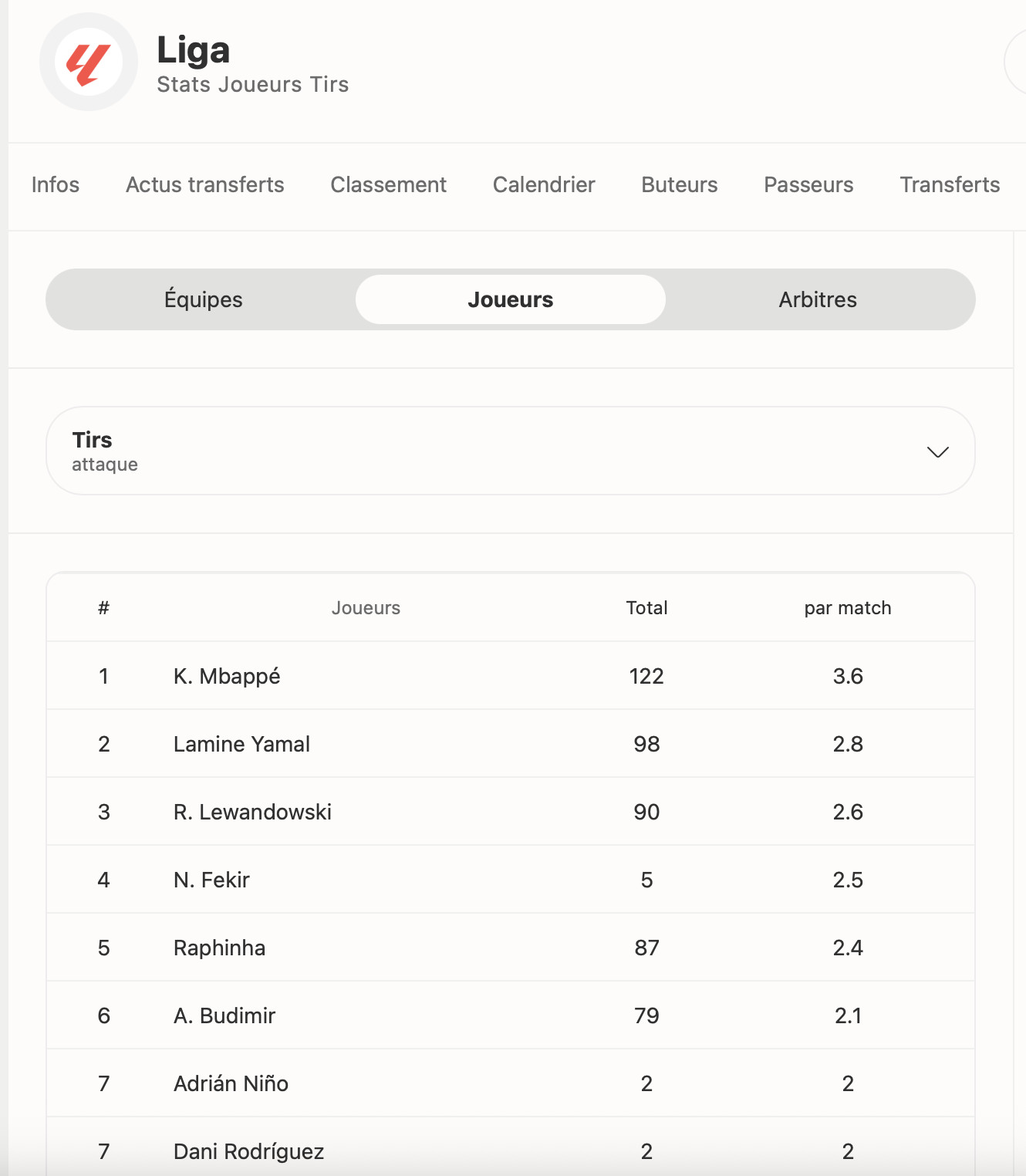Image resolution: width=1026 pixels, height=1176 pixels.
Task: Open R. Lewandowski player row
Action: (x=511, y=812)
